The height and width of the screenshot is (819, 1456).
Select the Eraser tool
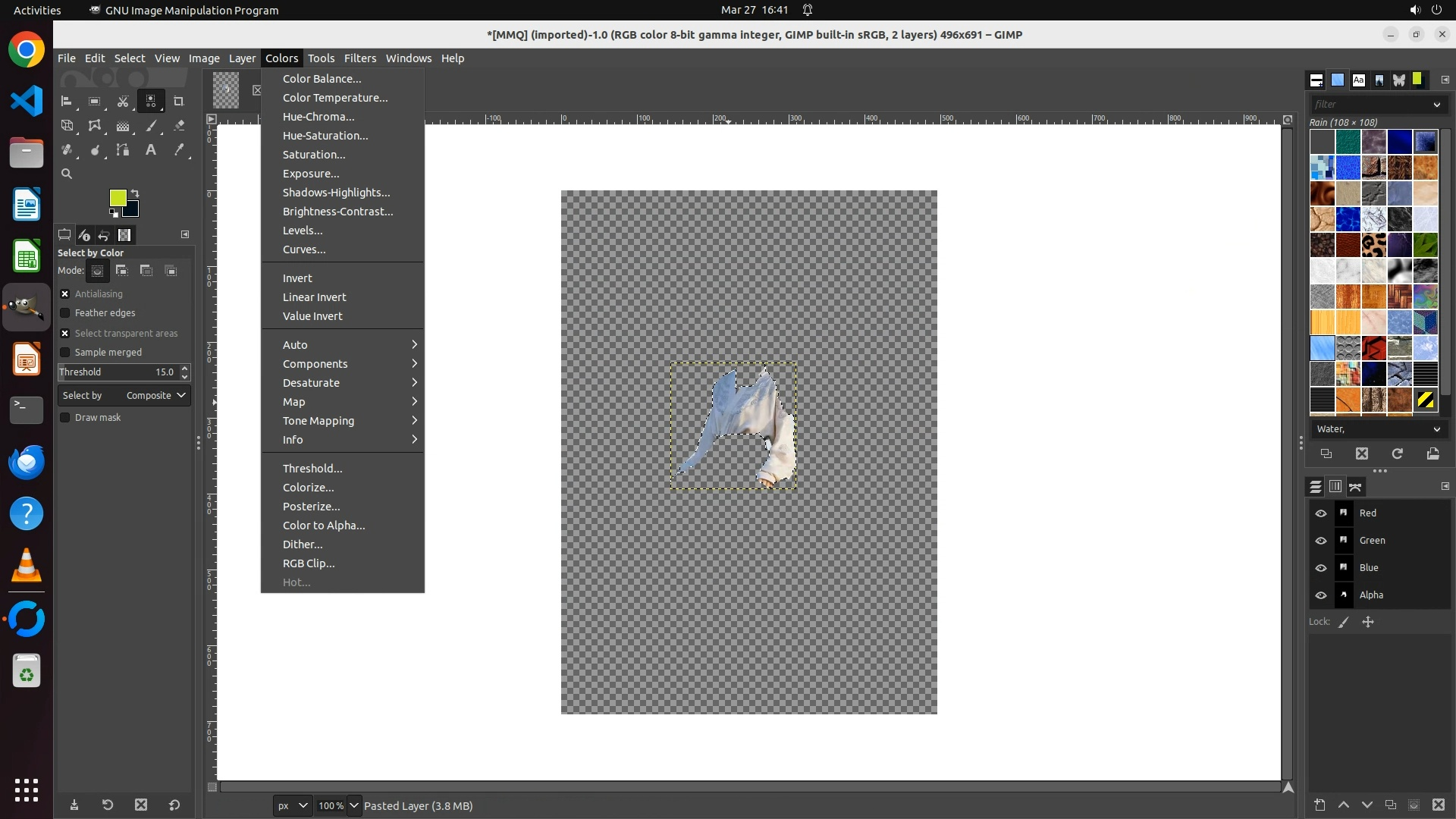[x=179, y=126]
